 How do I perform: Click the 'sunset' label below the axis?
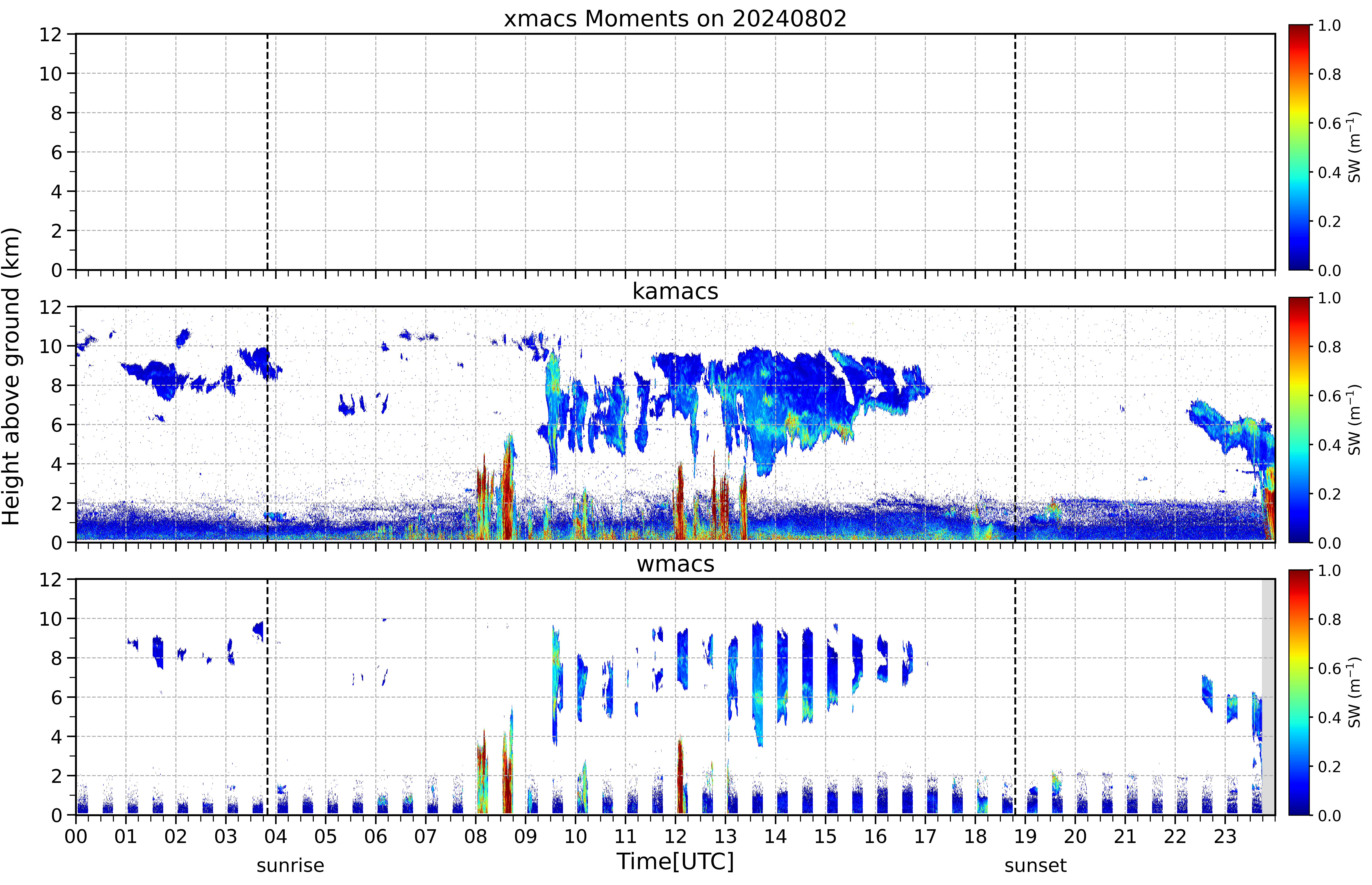(x=1035, y=865)
